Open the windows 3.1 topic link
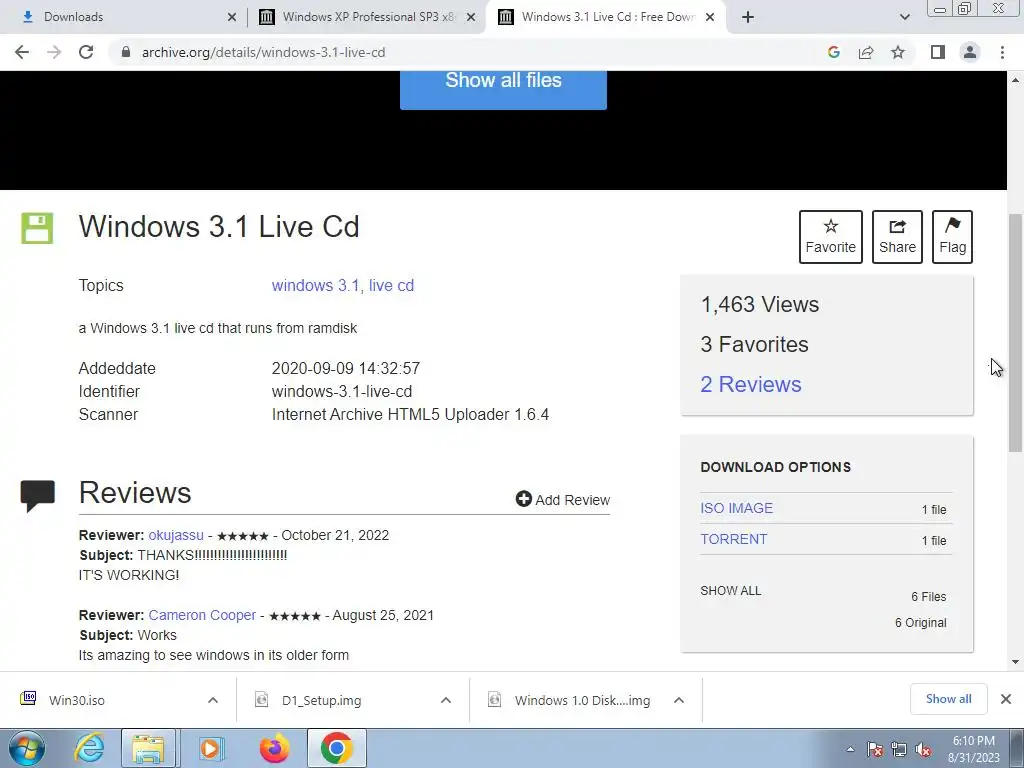 pyautogui.click(x=315, y=285)
